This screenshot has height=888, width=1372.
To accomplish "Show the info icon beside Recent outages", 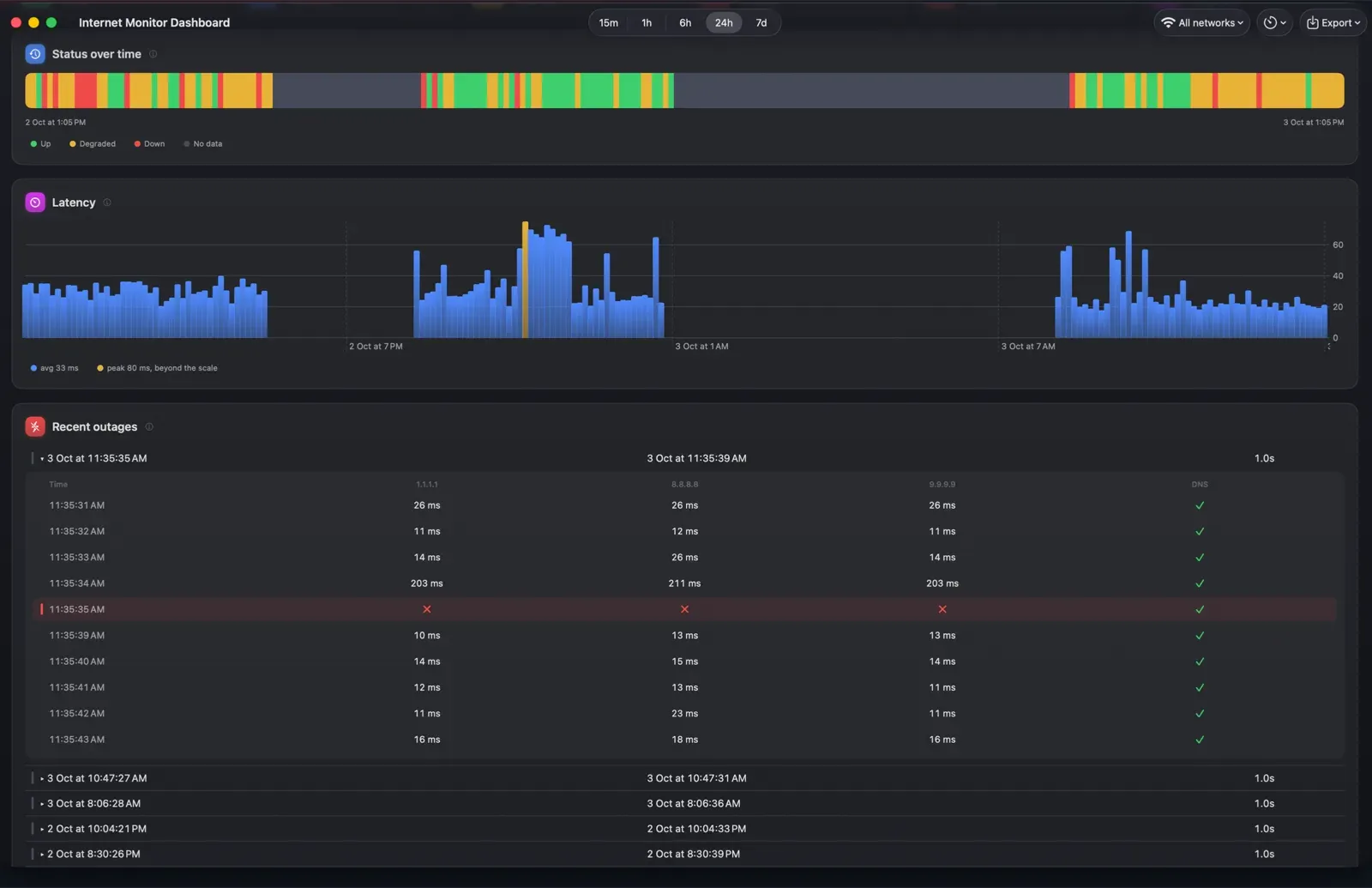I will 149,426.
